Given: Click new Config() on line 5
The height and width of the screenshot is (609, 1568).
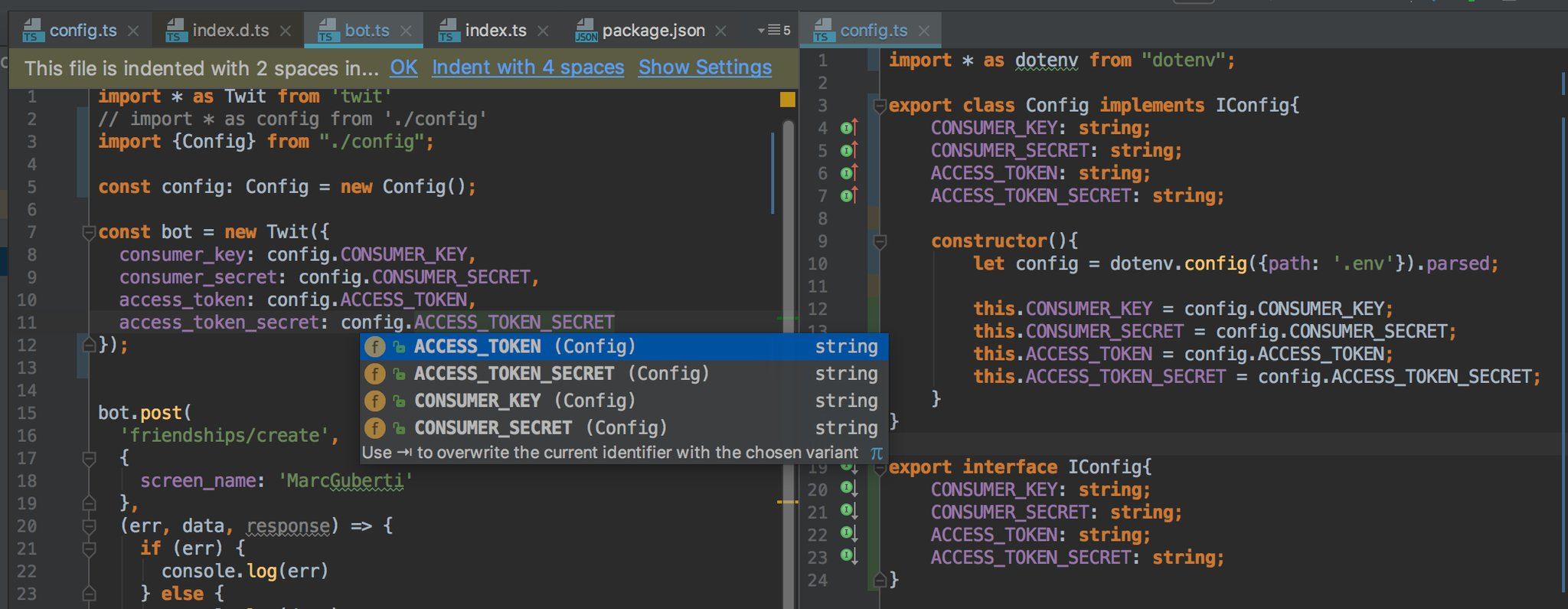Looking at the screenshot, I should point(403,188).
